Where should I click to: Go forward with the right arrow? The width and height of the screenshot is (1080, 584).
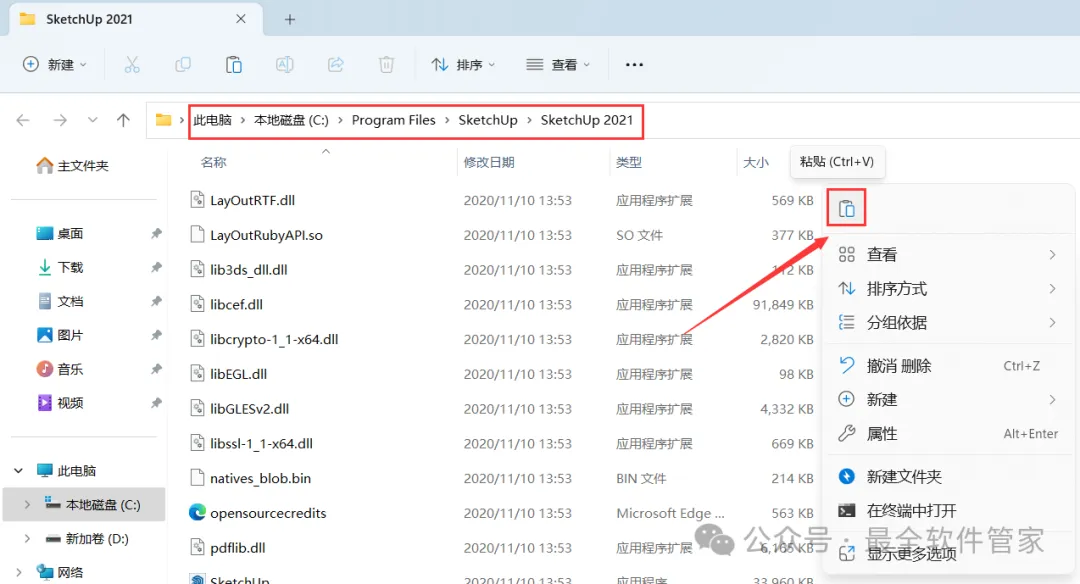[x=60, y=121]
